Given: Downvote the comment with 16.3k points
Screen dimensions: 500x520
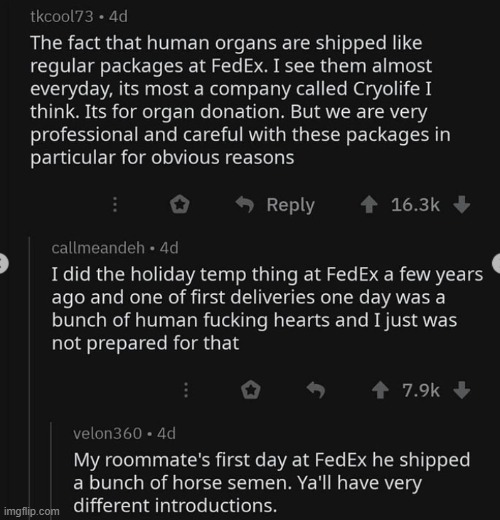Looking at the screenshot, I should click(x=462, y=205).
